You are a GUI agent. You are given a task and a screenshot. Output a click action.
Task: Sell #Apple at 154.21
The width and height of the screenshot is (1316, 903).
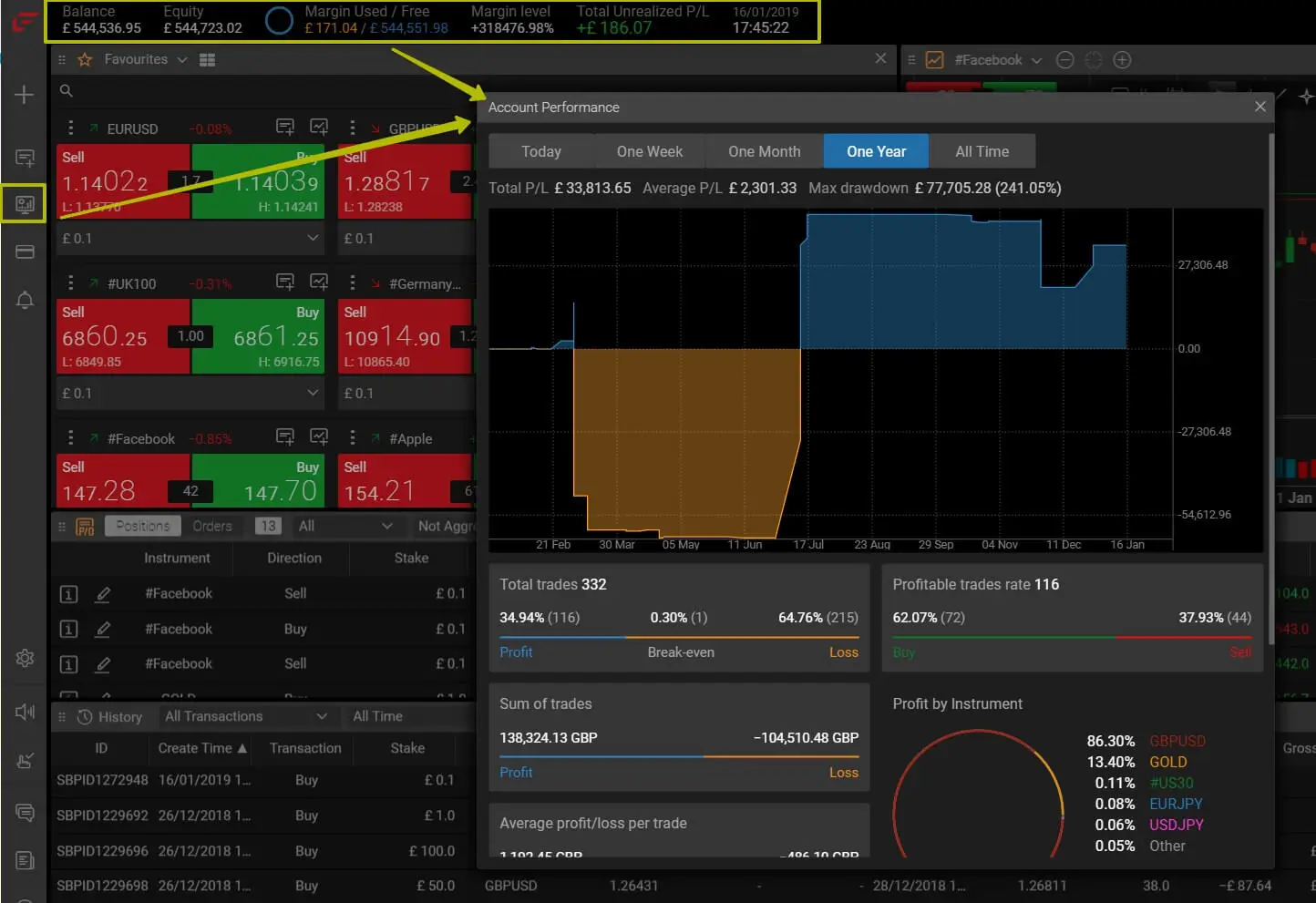[406, 480]
